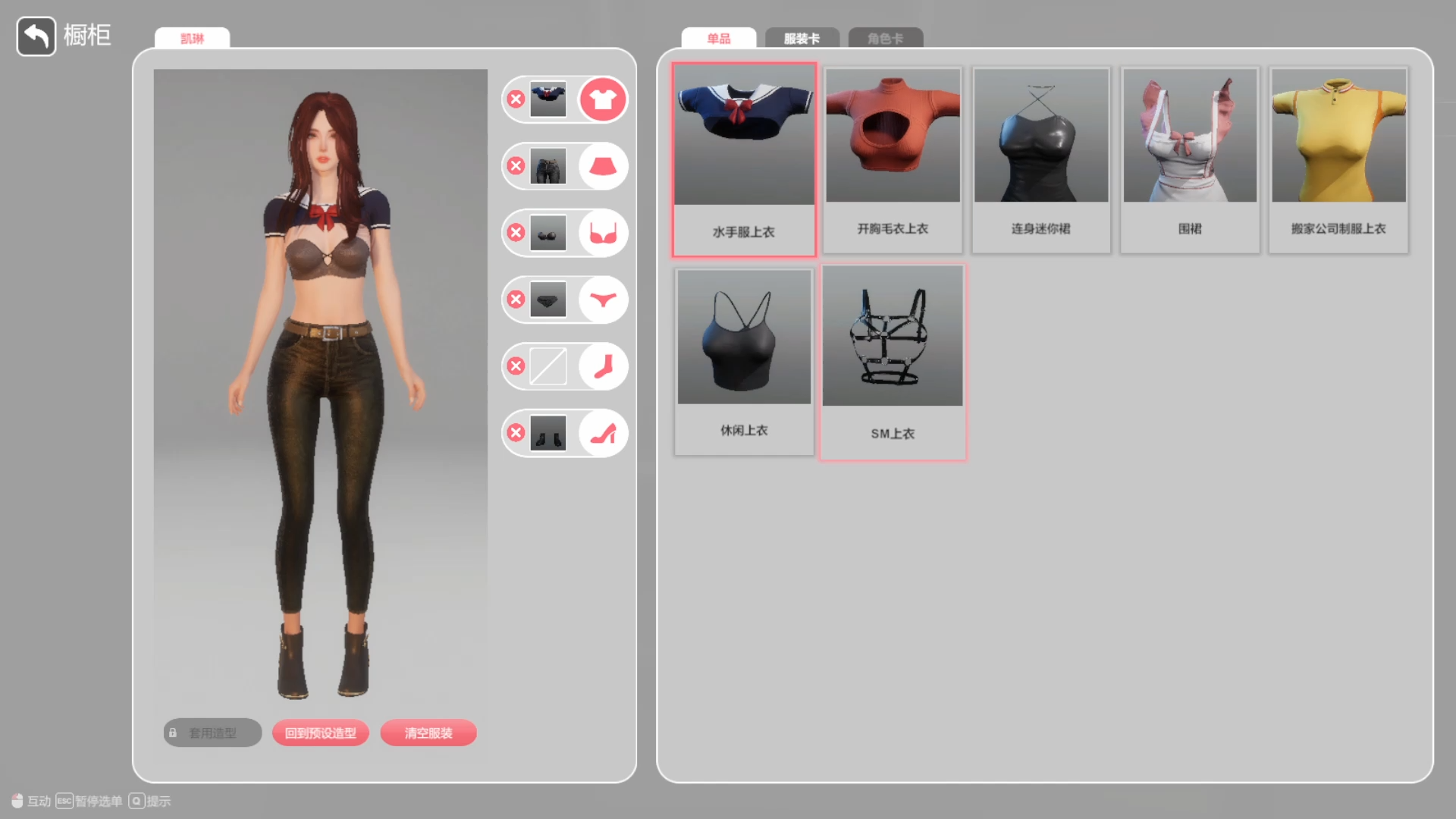Select the socks category icon

point(603,366)
